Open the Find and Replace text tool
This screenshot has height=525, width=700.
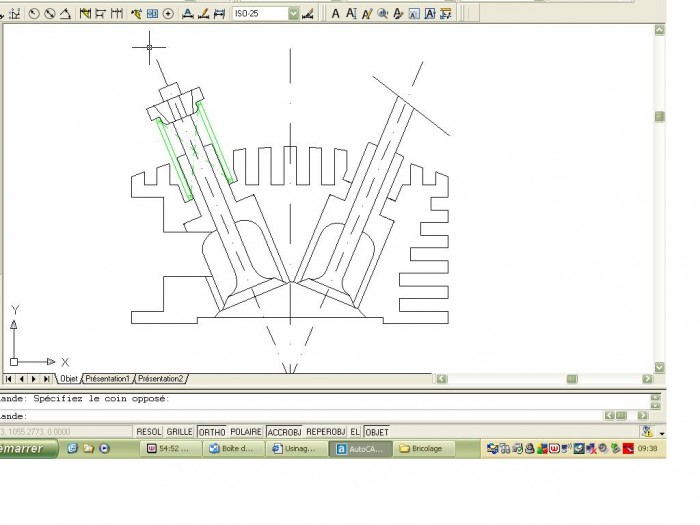point(383,14)
